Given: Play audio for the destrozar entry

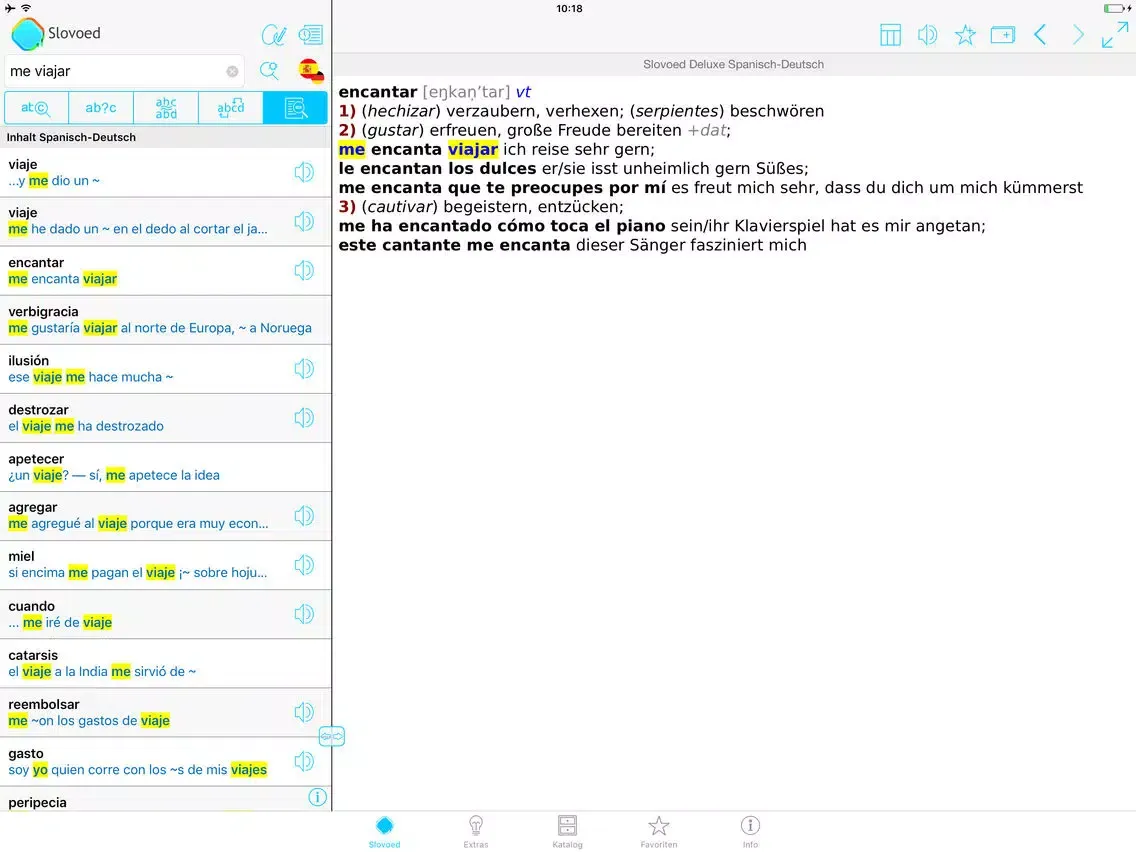Looking at the screenshot, I should (304, 417).
